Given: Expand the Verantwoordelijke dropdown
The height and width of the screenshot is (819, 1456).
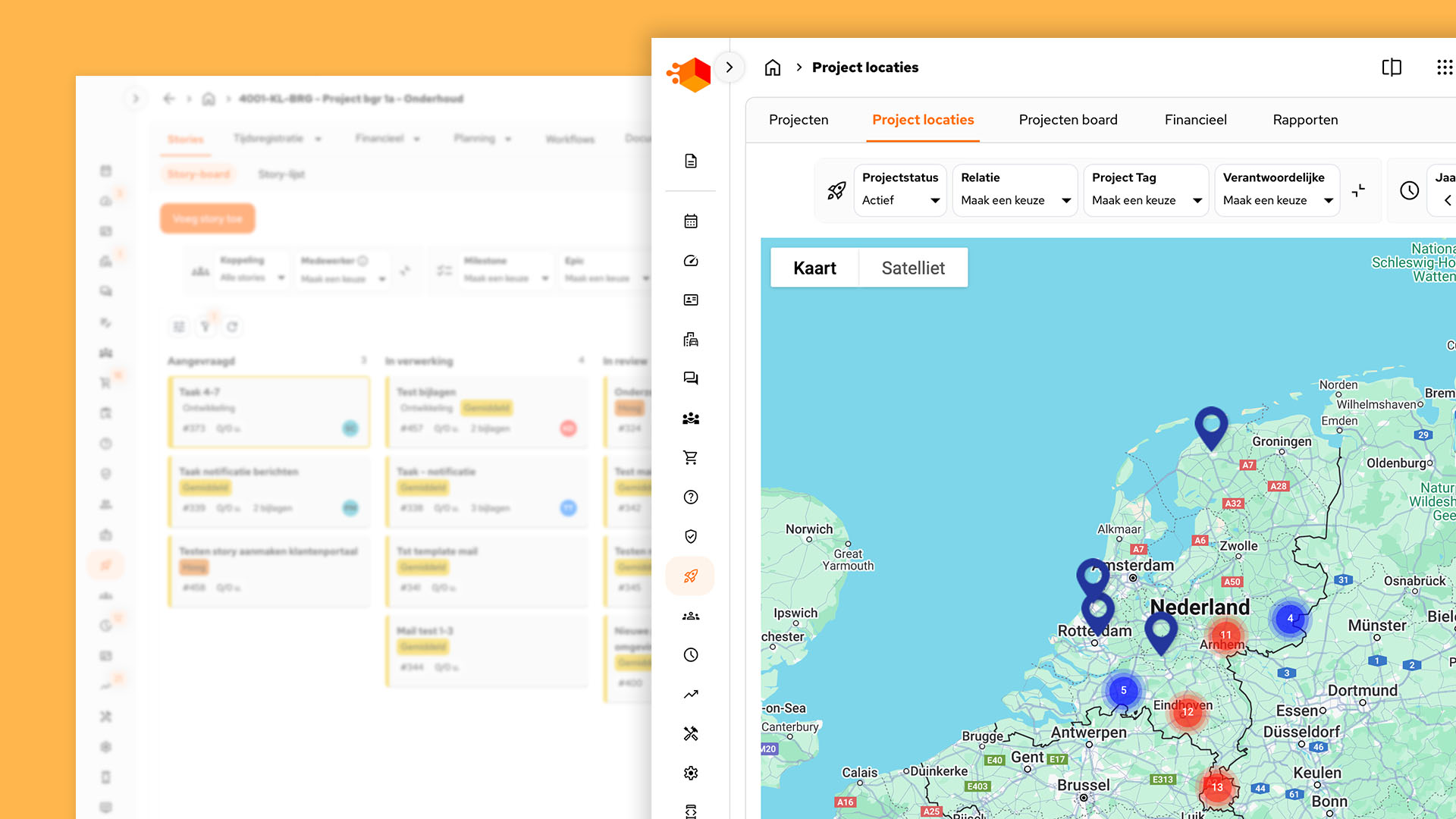Looking at the screenshot, I should 1277,200.
